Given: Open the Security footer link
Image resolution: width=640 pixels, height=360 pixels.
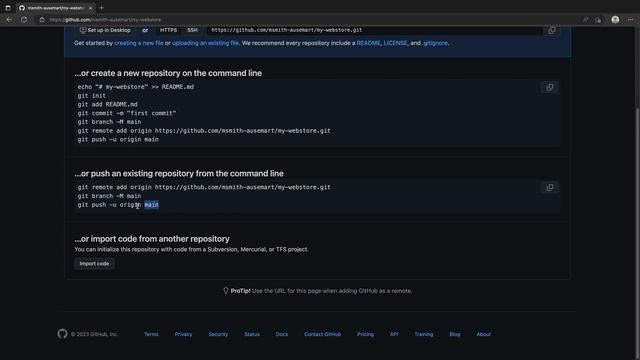Looking at the screenshot, I should click(218, 334).
